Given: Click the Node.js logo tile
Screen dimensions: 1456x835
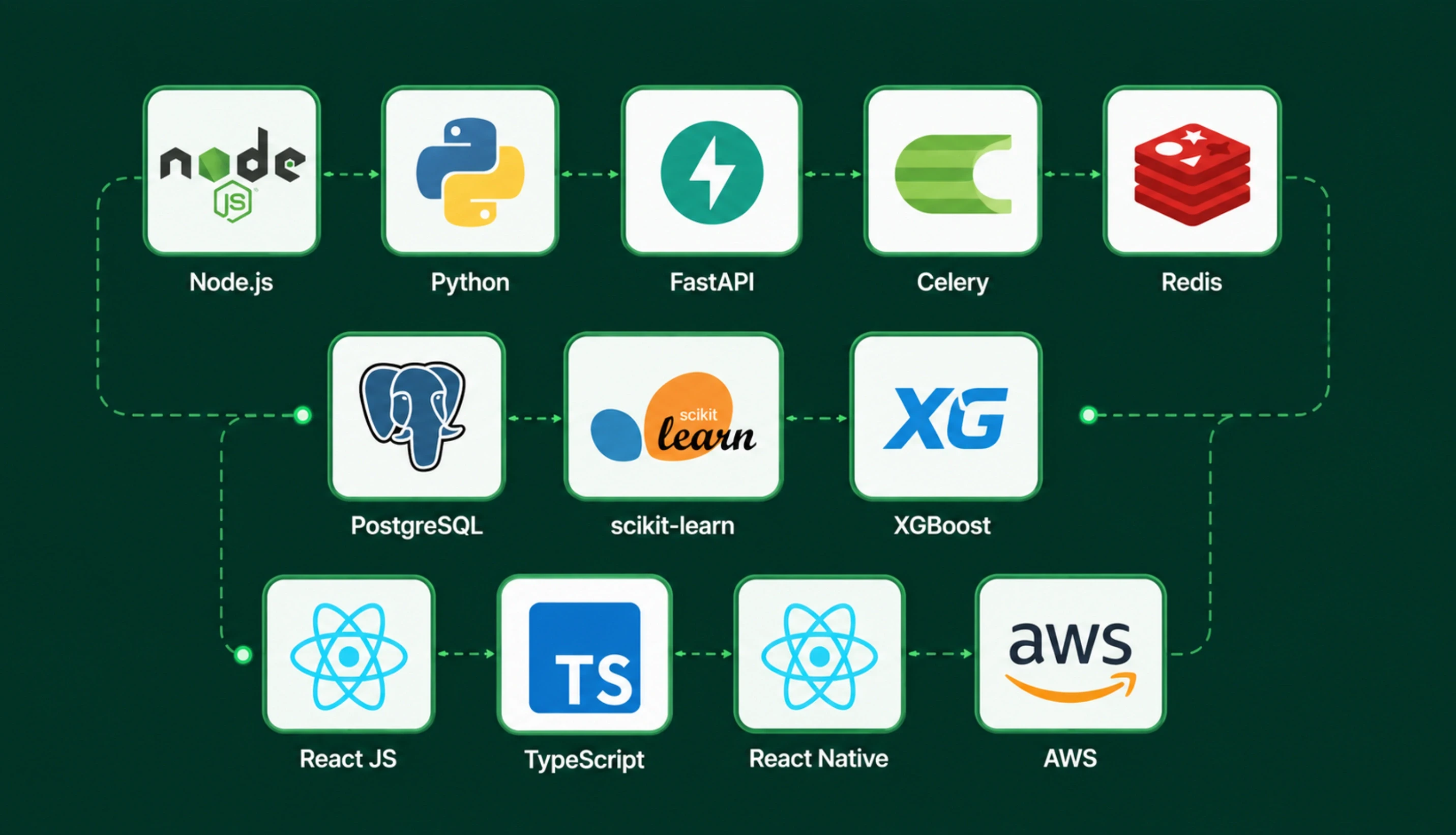Looking at the screenshot, I should pyautogui.click(x=231, y=171).
